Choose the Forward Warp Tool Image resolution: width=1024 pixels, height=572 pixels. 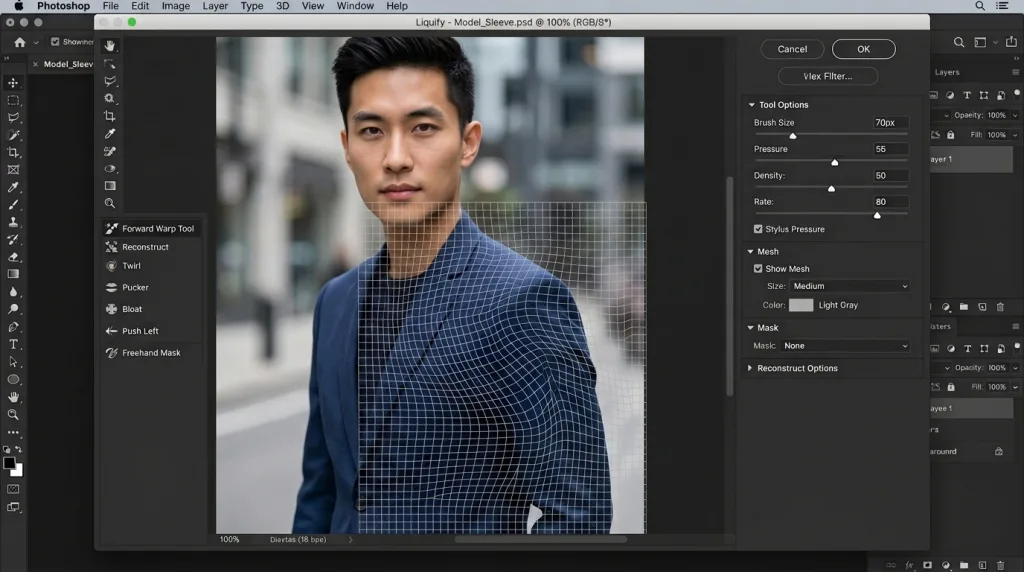pos(151,229)
